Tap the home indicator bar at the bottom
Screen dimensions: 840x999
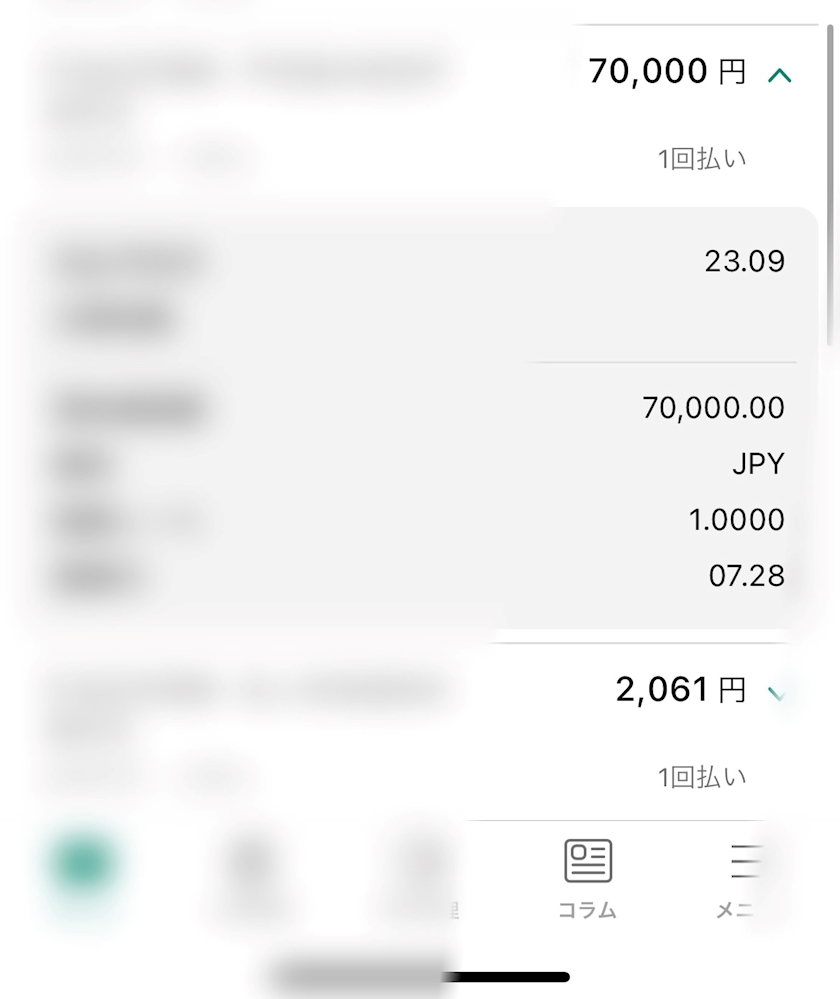(420, 976)
